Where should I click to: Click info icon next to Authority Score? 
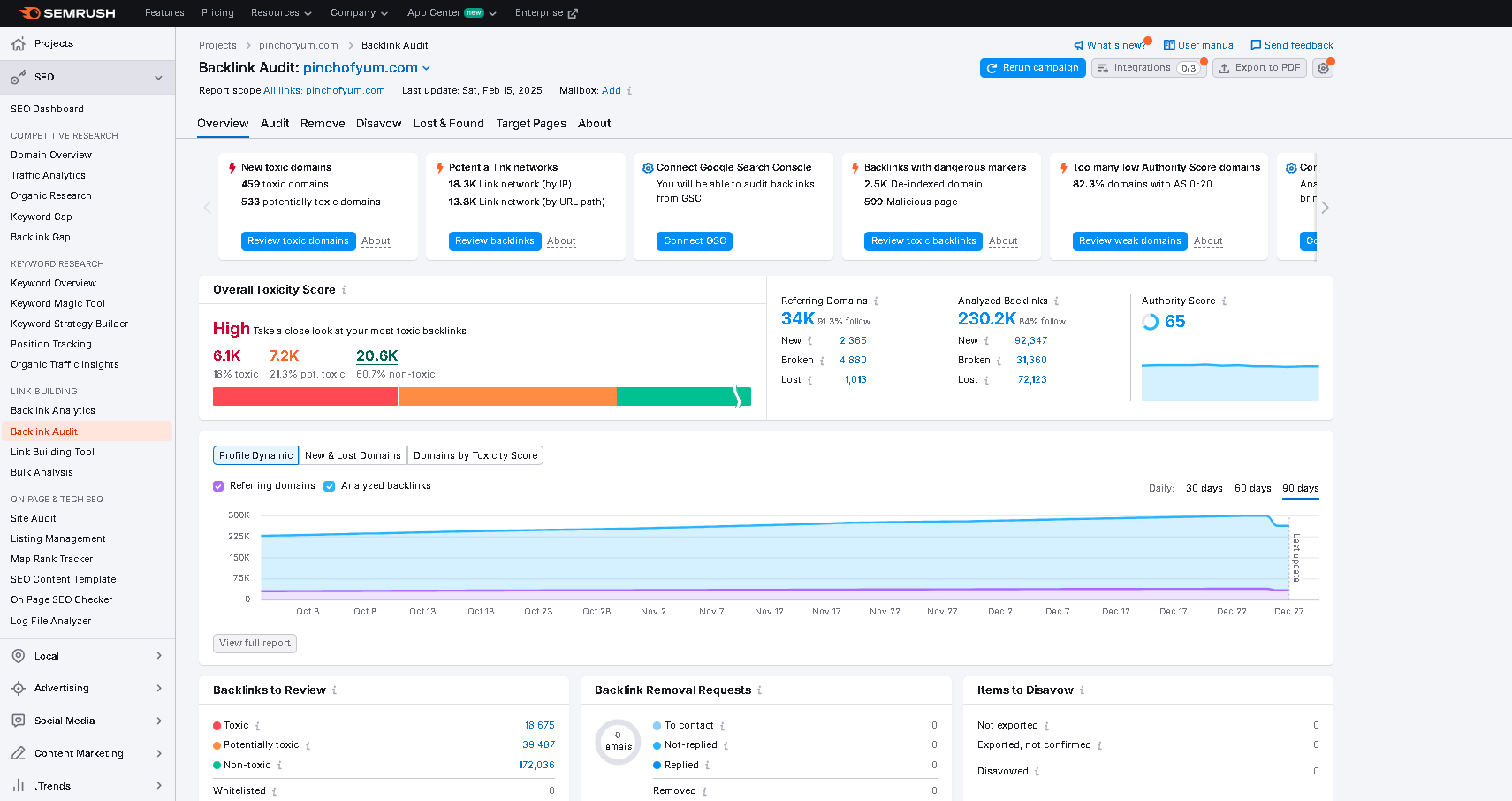1224,301
